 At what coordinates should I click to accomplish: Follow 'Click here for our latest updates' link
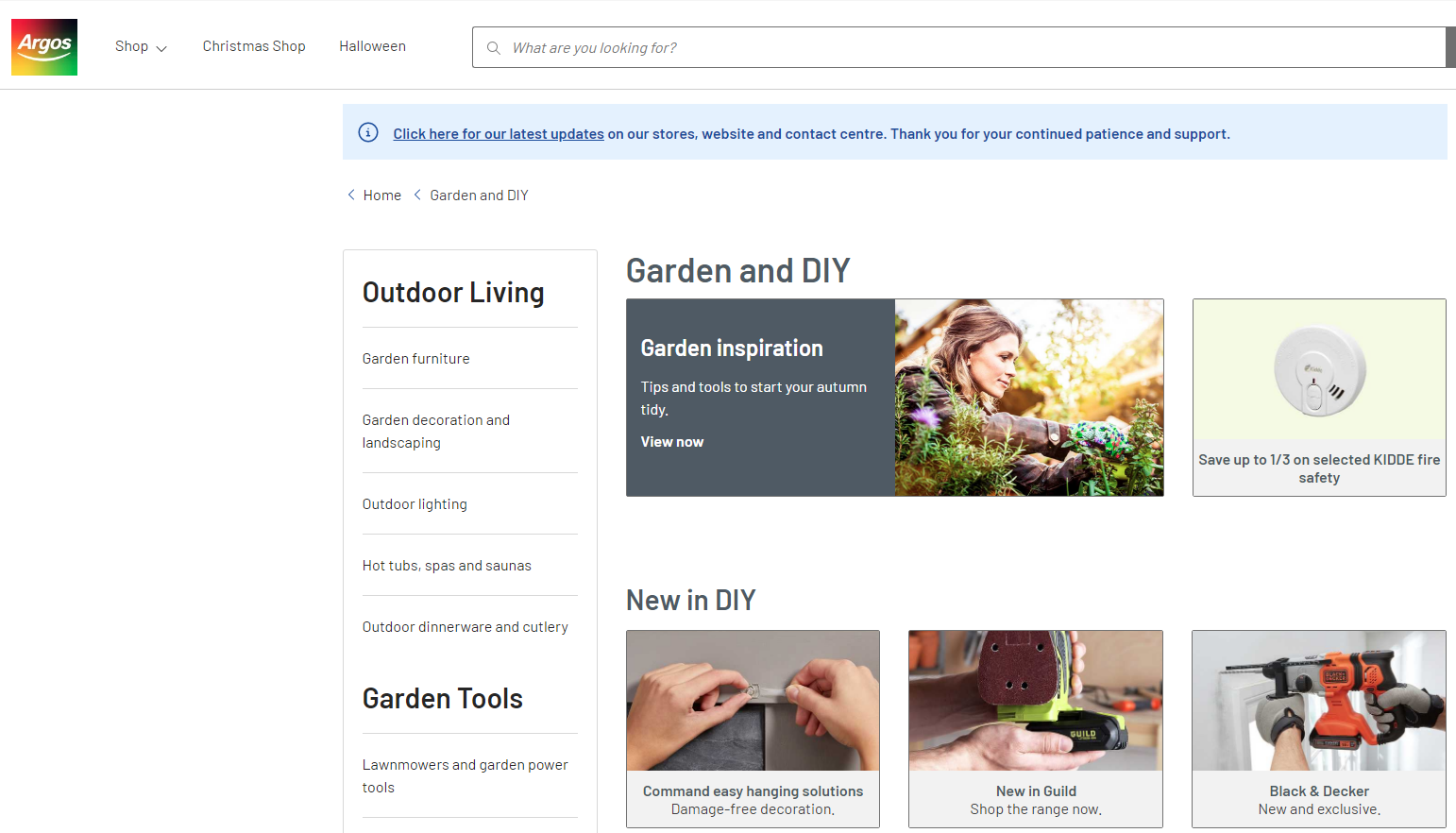(x=498, y=134)
